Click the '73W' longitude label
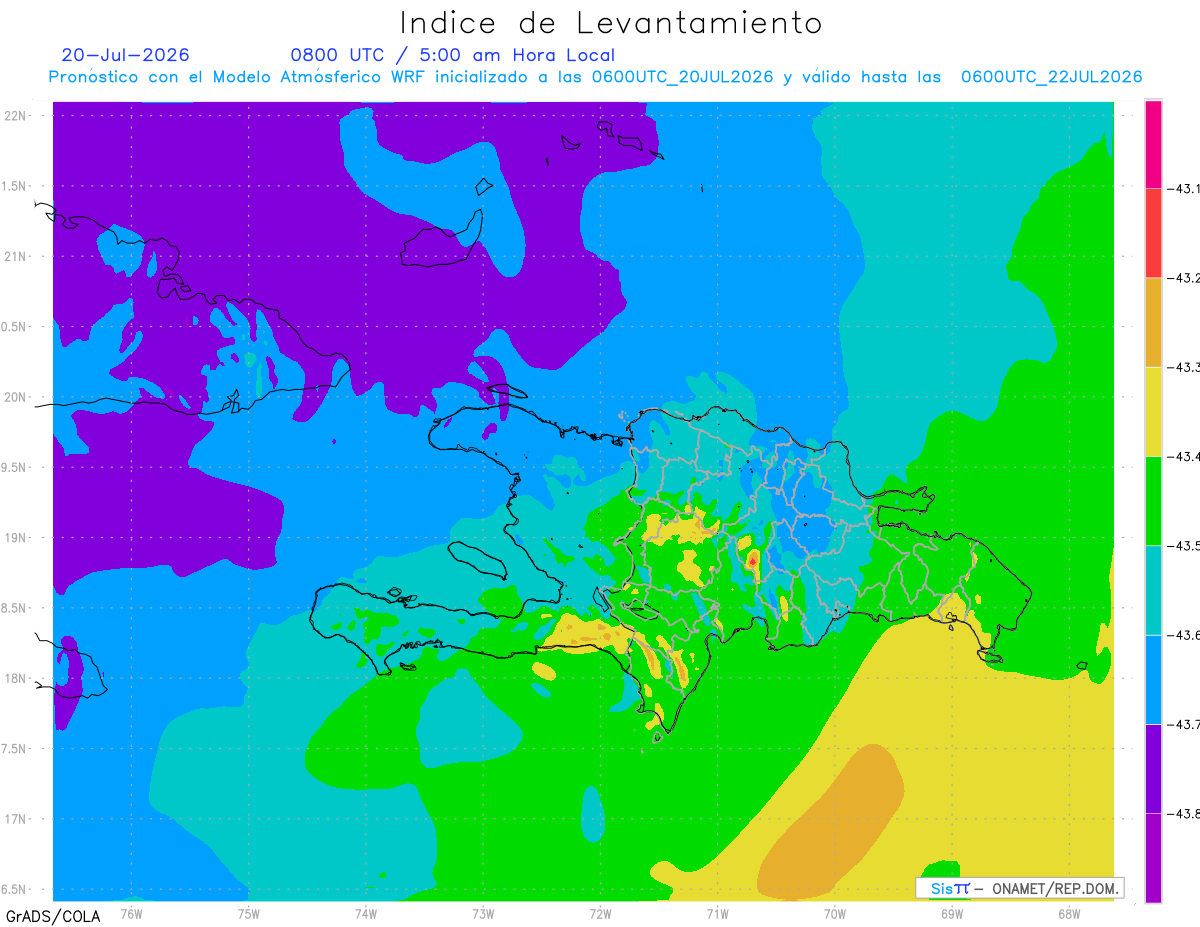The width and height of the screenshot is (1200, 927). (482, 912)
